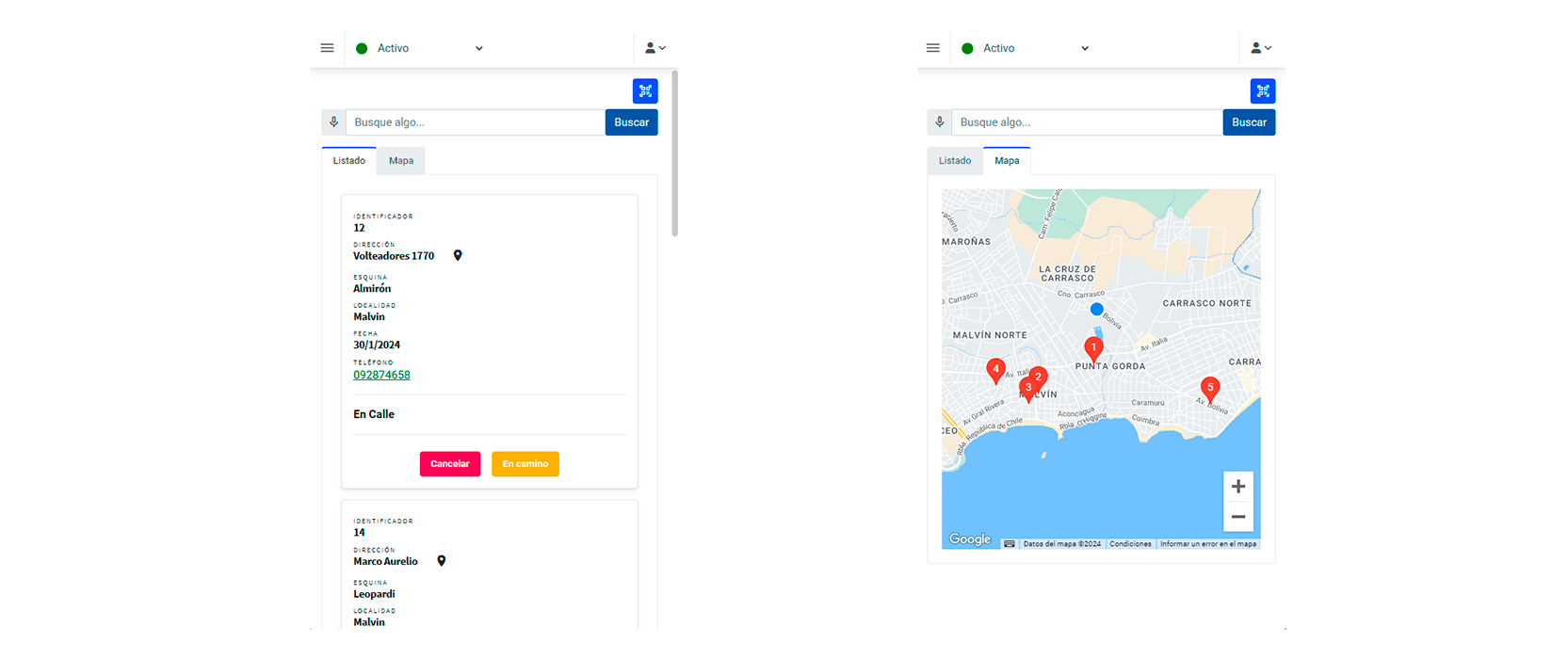Click the microphone icon in the left panel
This screenshot has height=659, width=1568.
[x=333, y=122]
